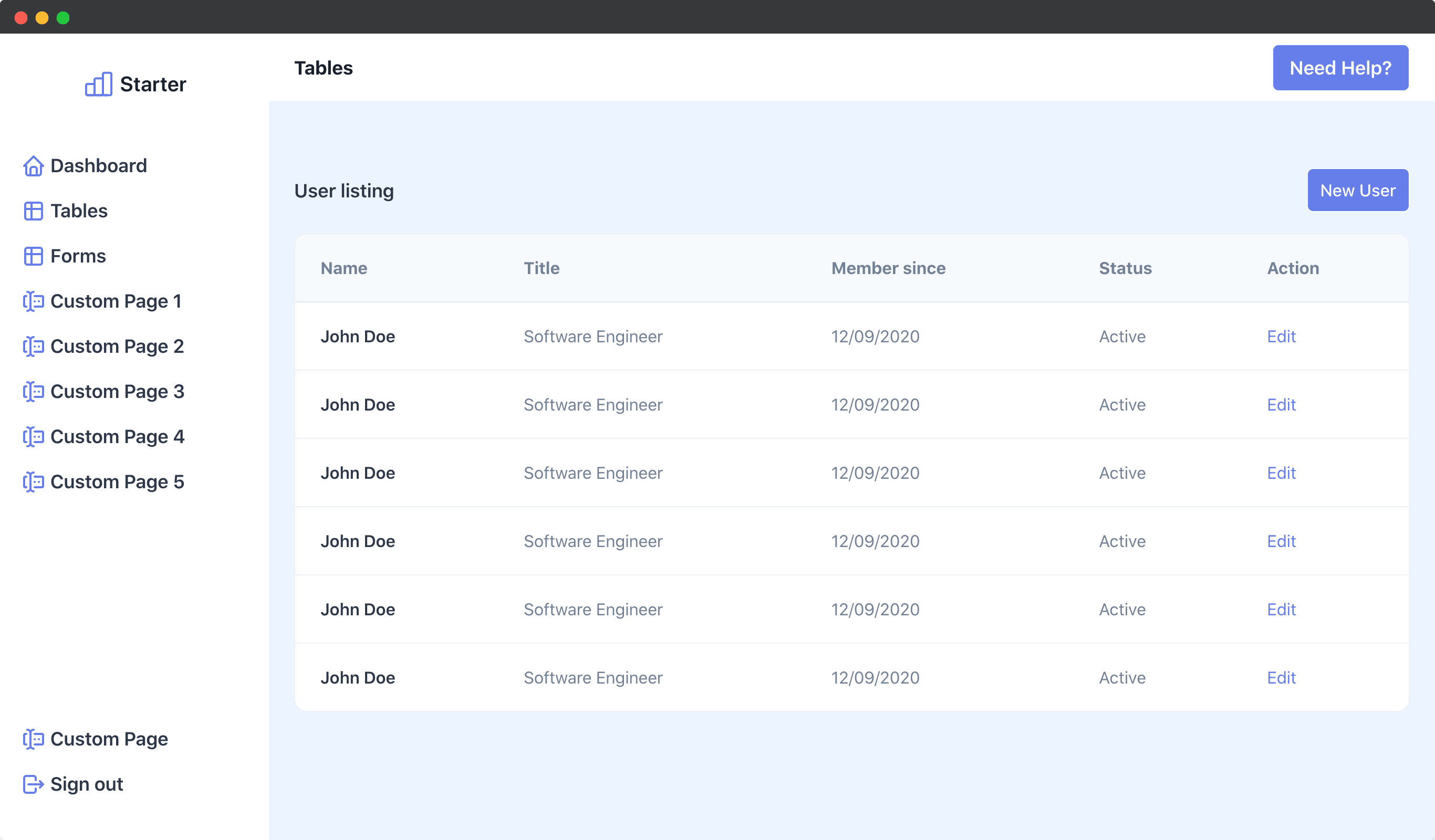The height and width of the screenshot is (840, 1435).
Task: Click the icon beside Custom Page 1
Action: tap(34, 301)
